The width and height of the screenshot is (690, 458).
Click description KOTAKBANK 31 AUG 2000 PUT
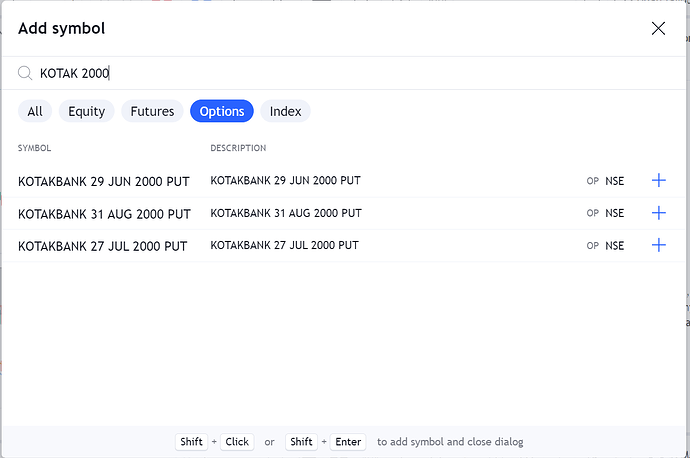click(286, 213)
